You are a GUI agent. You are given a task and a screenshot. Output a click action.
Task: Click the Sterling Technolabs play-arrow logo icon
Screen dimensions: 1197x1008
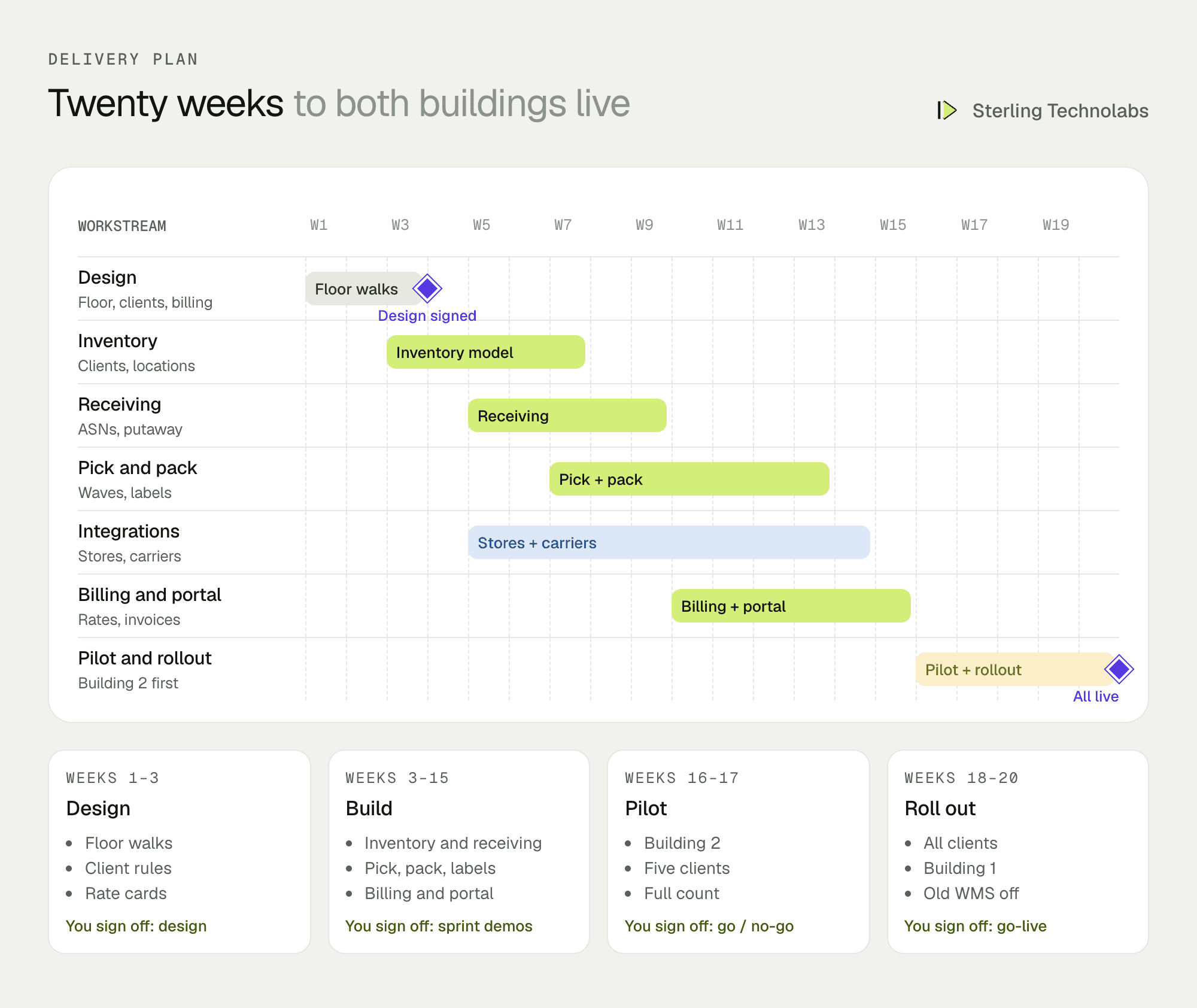click(947, 110)
